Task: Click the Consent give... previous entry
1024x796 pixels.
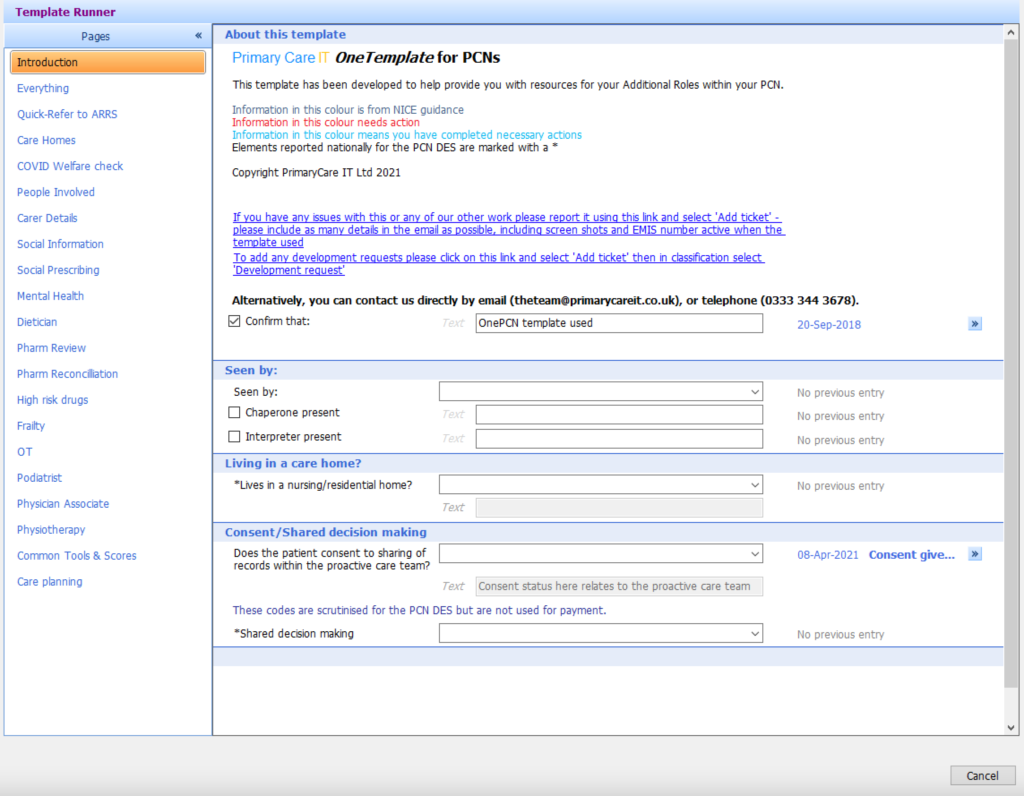Action: (x=912, y=555)
